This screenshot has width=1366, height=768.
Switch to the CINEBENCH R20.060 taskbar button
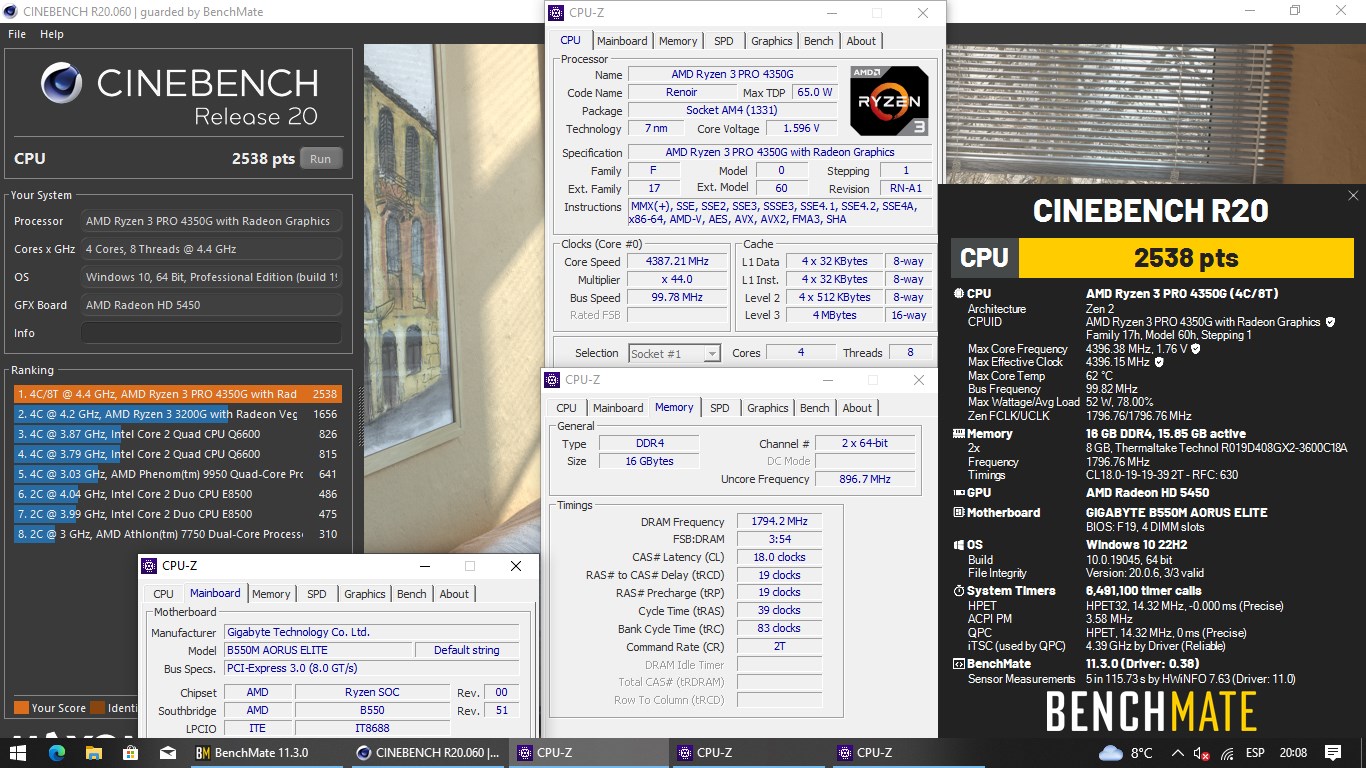(428, 752)
